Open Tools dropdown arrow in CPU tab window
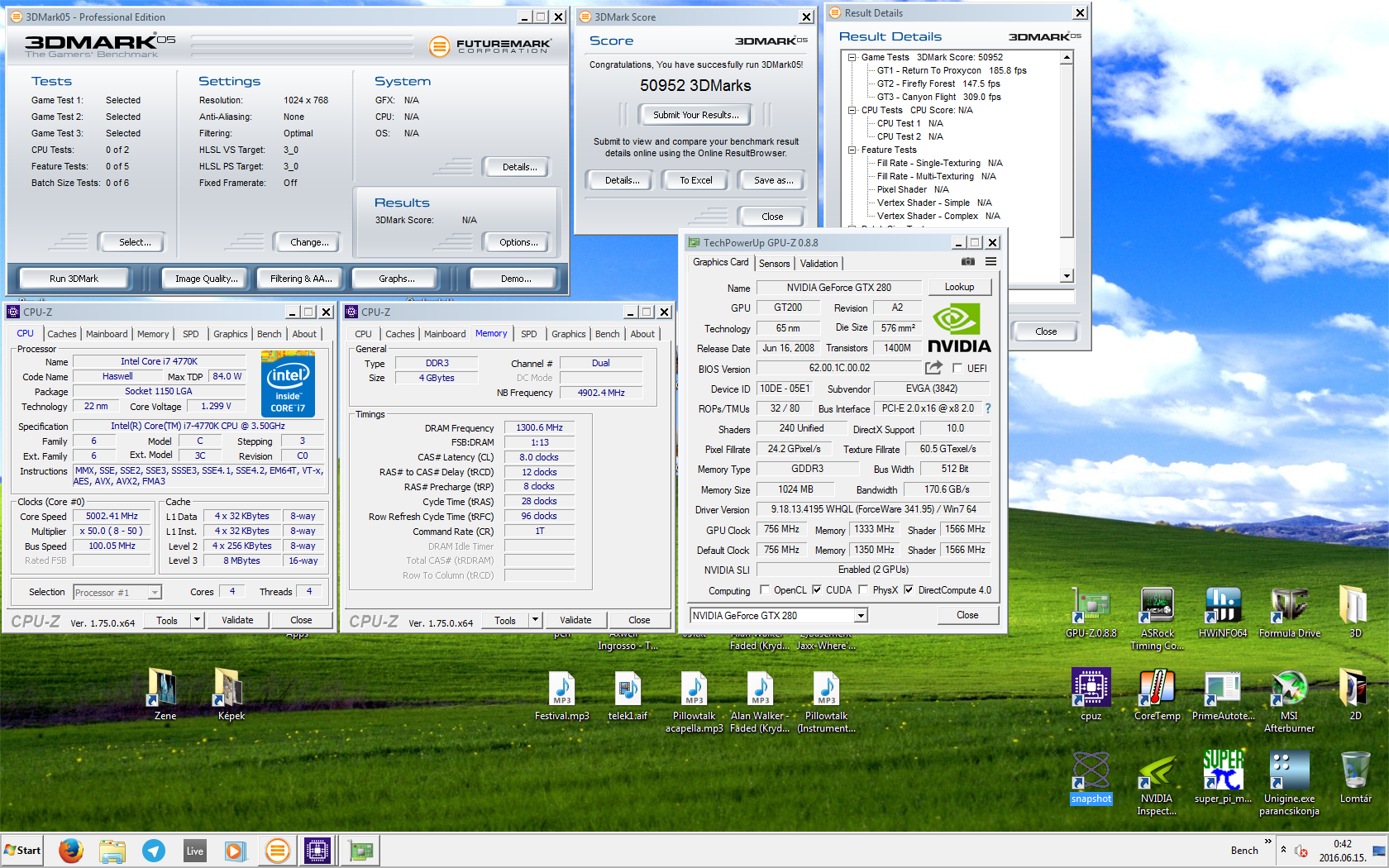Viewport: 1389px width, 868px height. click(197, 619)
